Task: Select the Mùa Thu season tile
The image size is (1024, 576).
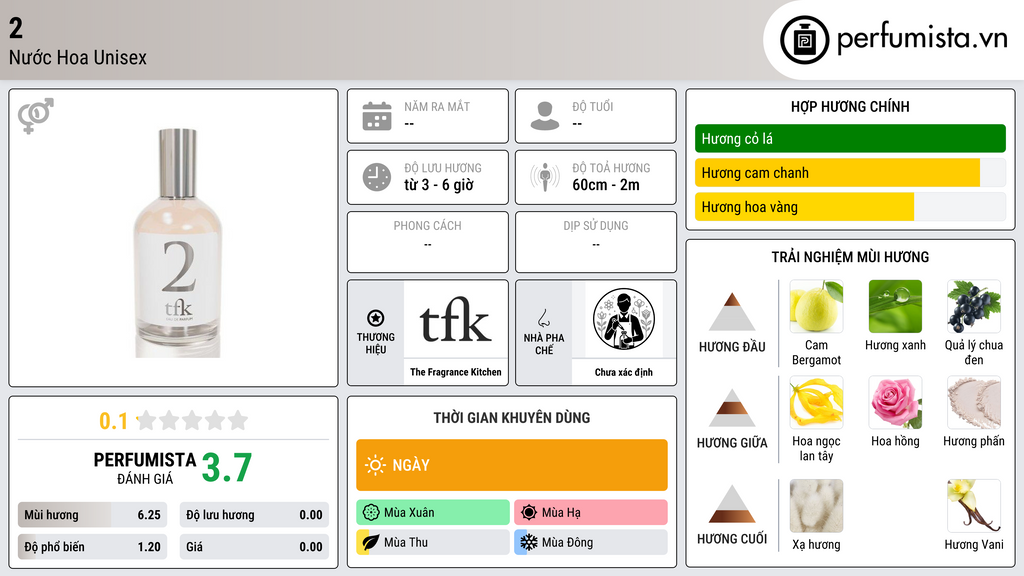Action: coord(432,542)
